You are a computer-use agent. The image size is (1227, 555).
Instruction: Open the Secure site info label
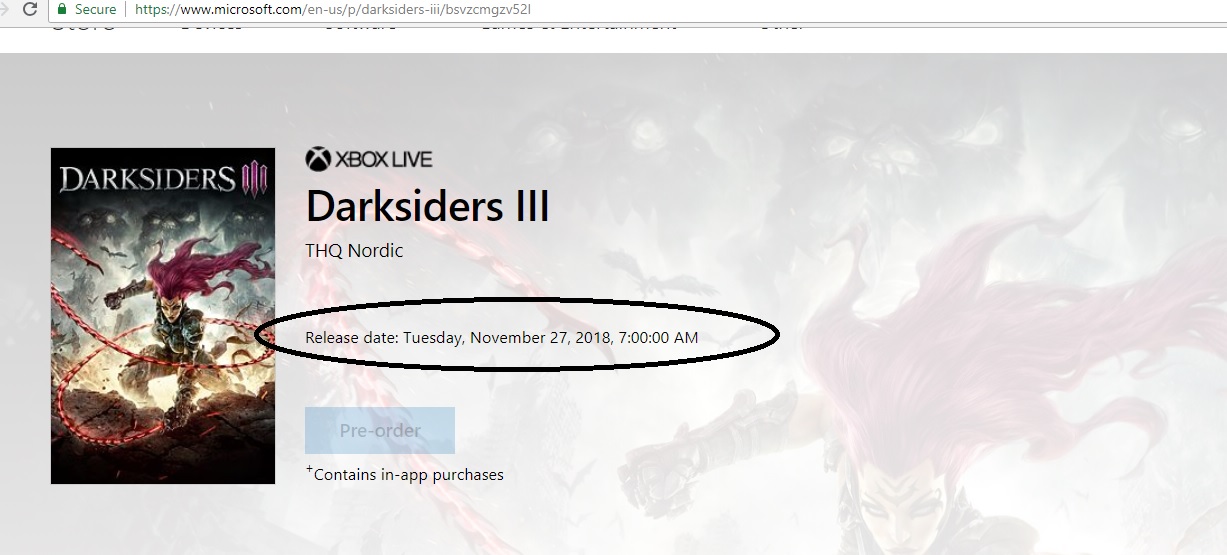pyautogui.click(x=95, y=9)
